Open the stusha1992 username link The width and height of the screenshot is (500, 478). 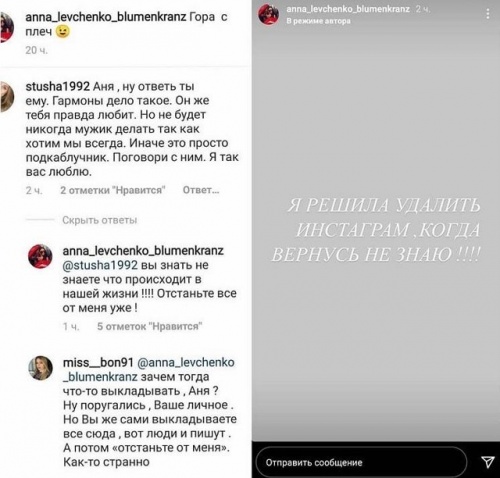[58, 86]
